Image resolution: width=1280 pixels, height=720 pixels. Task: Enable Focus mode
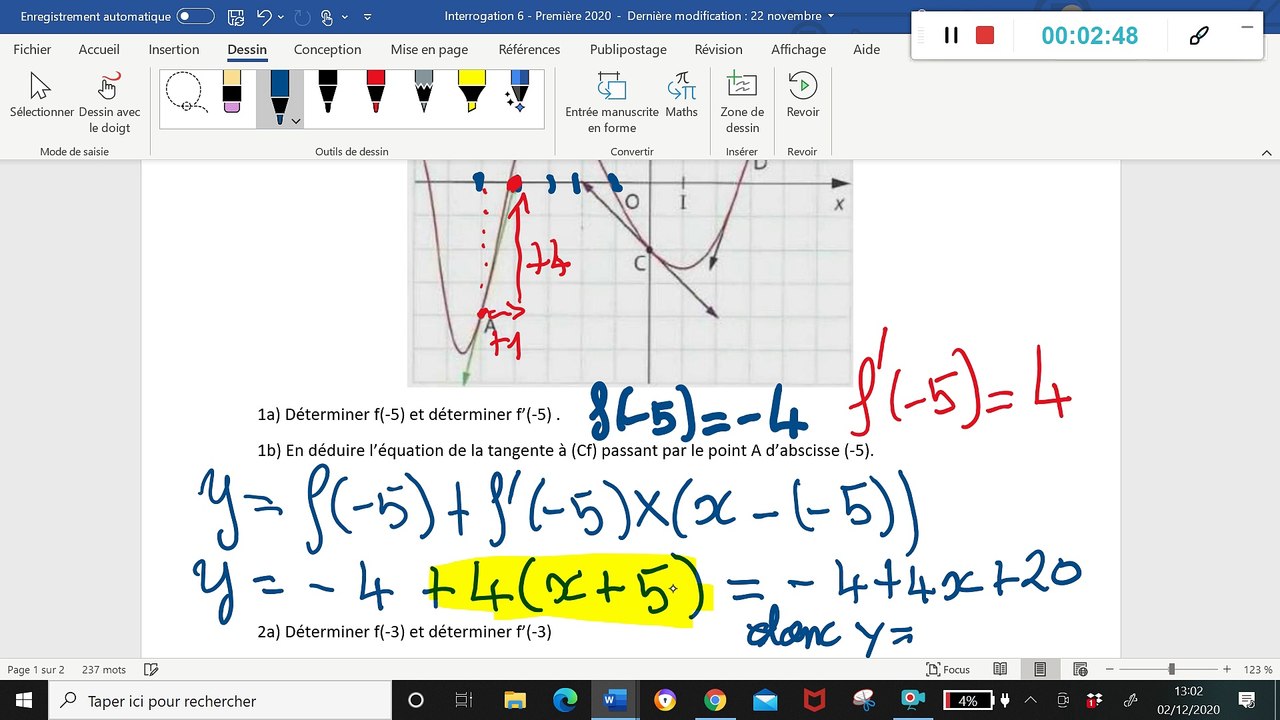(x=947, y=669)
